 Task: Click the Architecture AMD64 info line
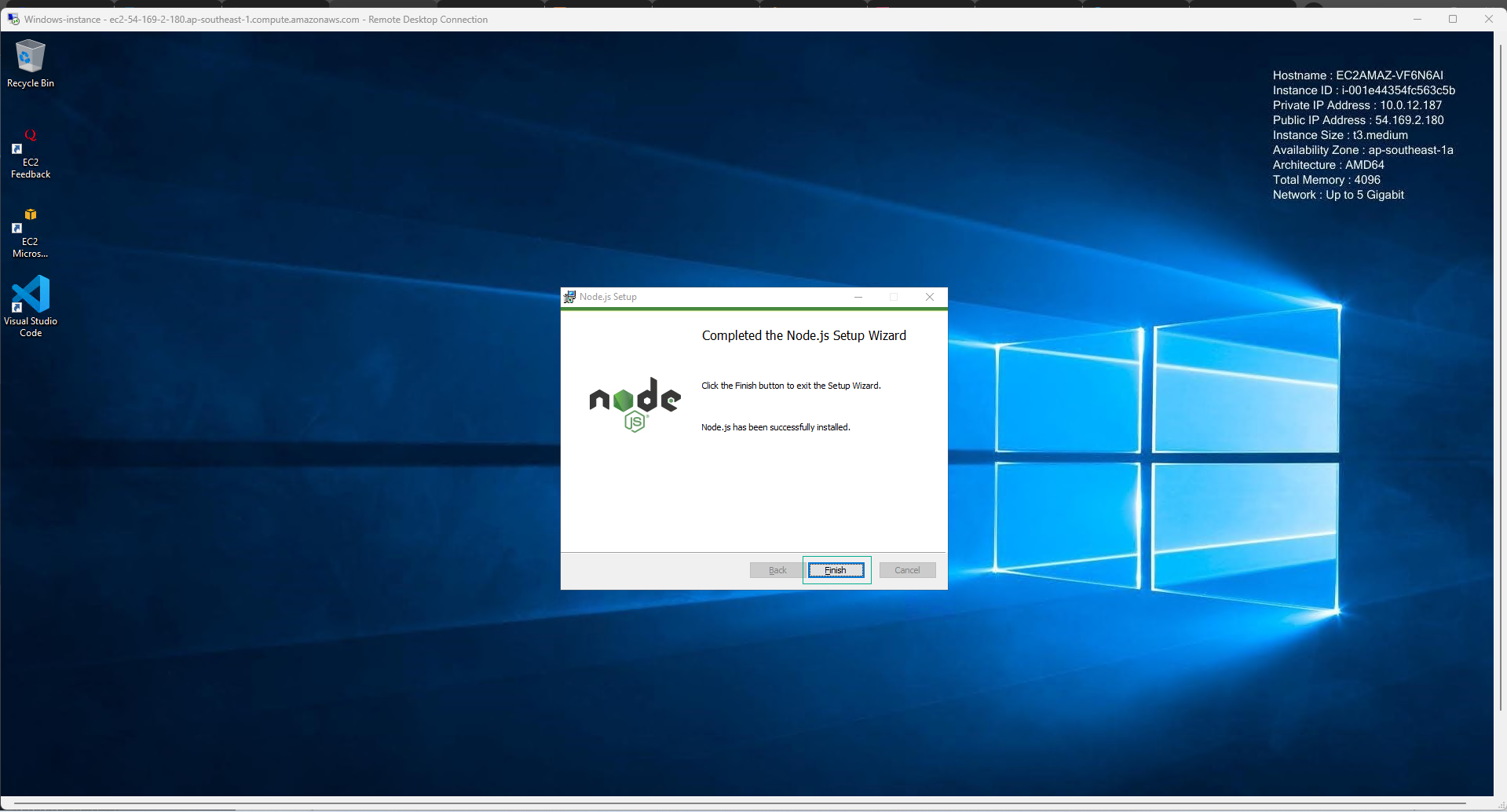[x=1329, y=165]
